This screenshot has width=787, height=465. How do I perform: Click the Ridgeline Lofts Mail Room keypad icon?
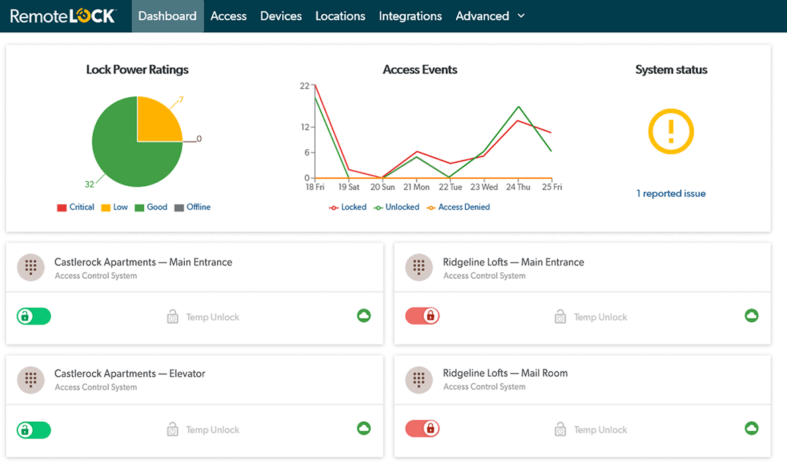419,379
